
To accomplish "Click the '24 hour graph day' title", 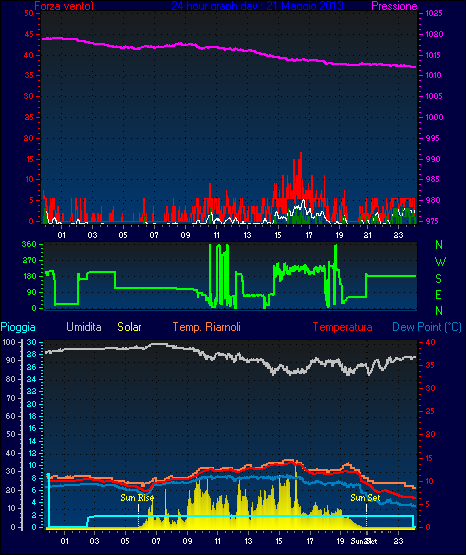I will [x=258, y=6].
